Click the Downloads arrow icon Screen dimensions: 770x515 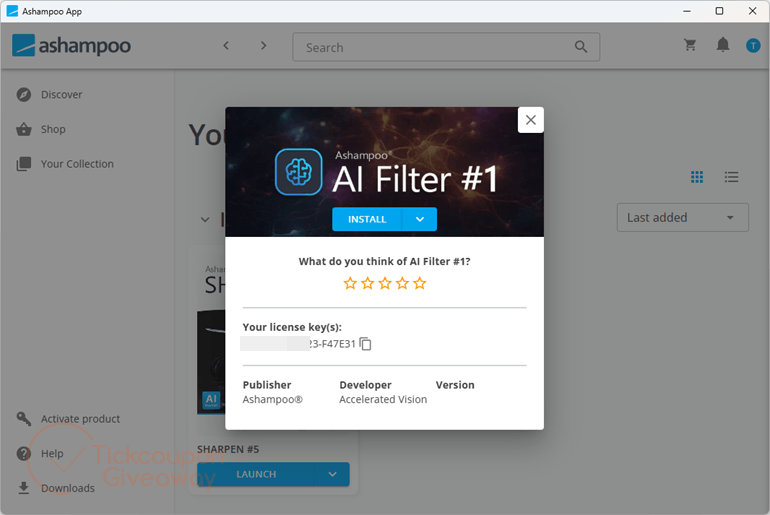coord(24,488)
